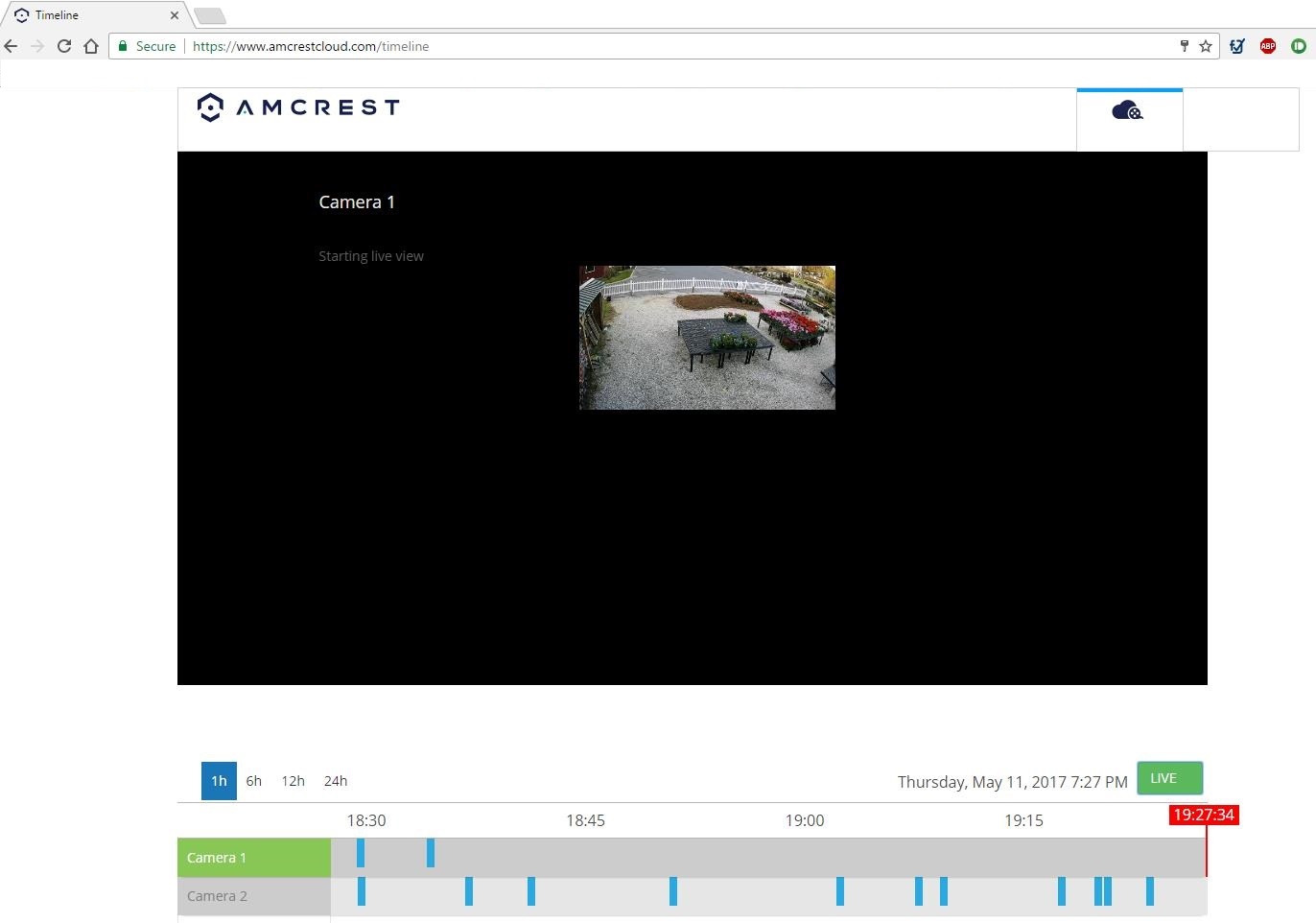Click the Camera 1 live view thumbnail
Viewport: 1316px width, 923px height.
point(707,338)
